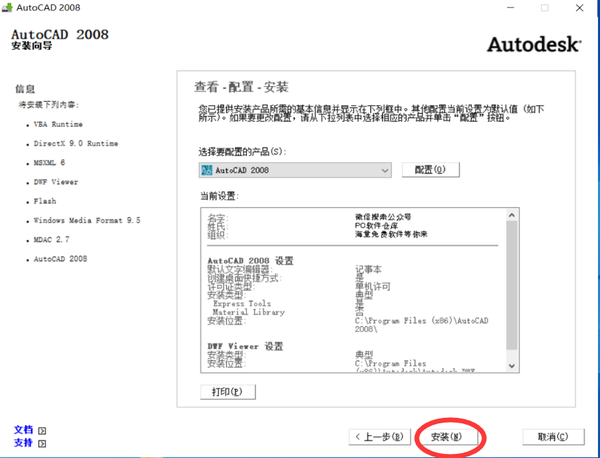
Task: Click the settings list scrollbar thumb
Action: (x=512, y=285)
